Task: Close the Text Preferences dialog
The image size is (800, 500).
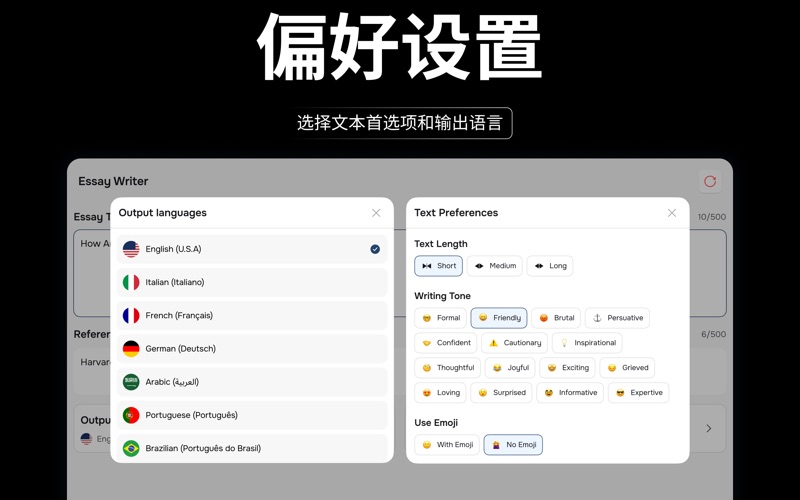Action: (x=672, y=213)
